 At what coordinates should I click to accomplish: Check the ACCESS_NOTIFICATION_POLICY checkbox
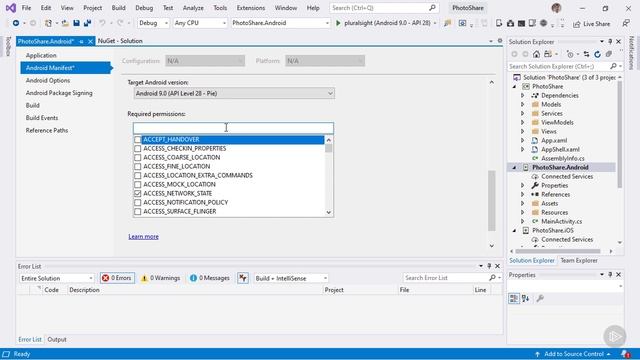pos(138,202)
